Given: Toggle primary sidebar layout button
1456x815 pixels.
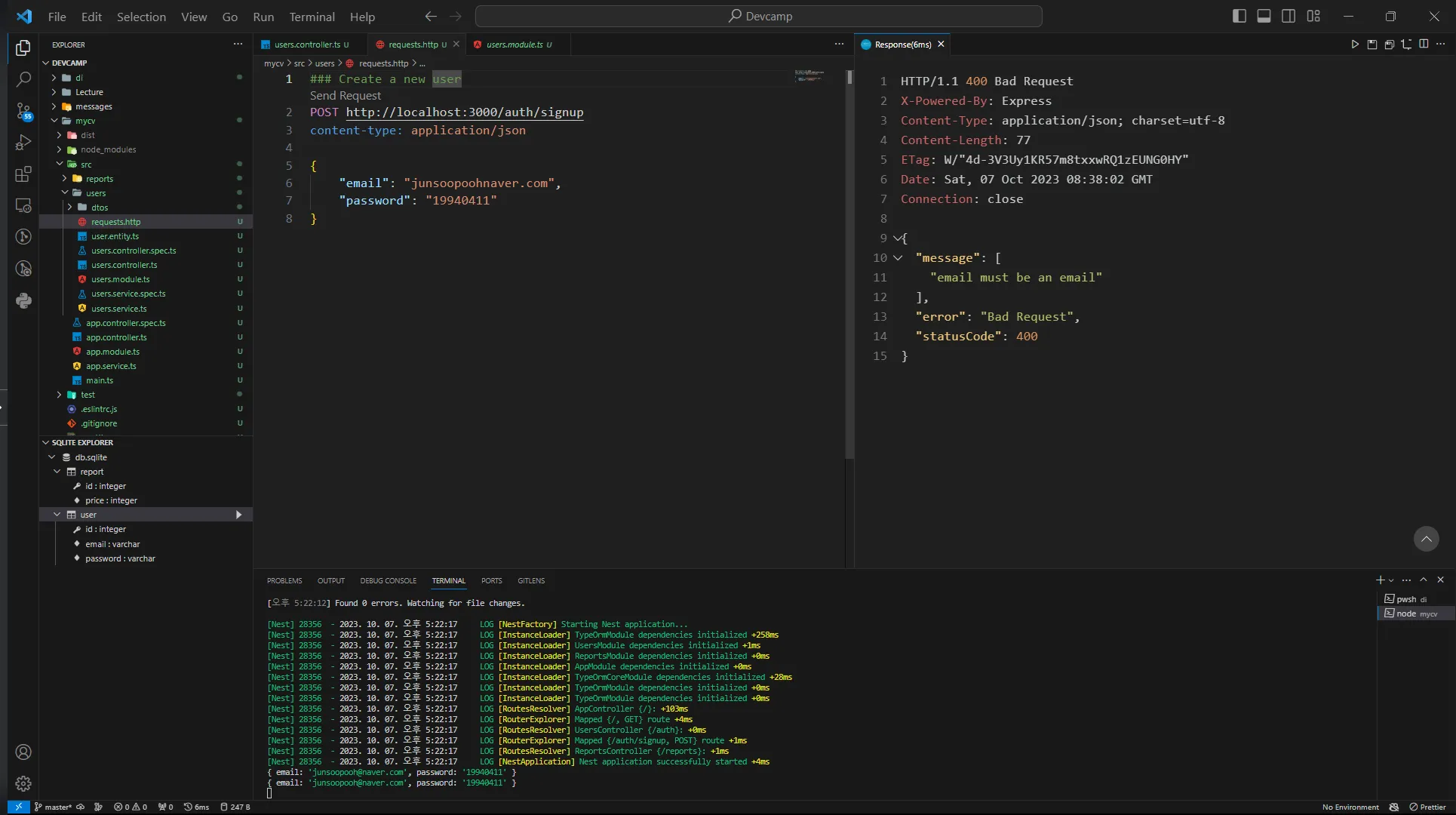Looking at the screenshot, I should pos(1239,16).
